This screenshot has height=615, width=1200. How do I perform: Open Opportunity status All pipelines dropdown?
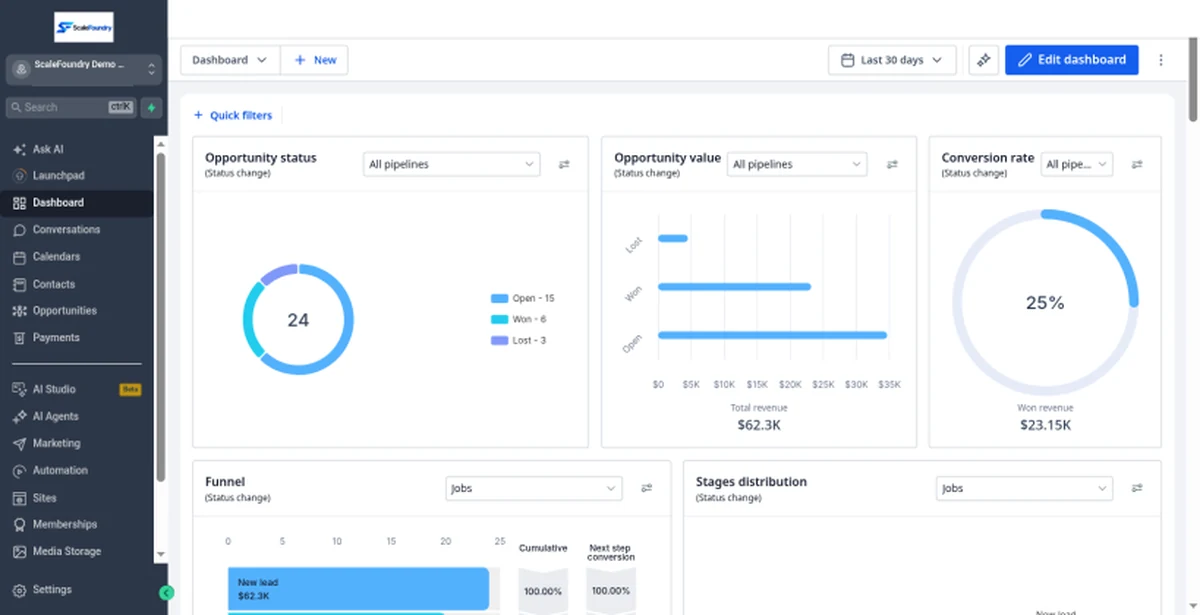click(x=451, y=164)
